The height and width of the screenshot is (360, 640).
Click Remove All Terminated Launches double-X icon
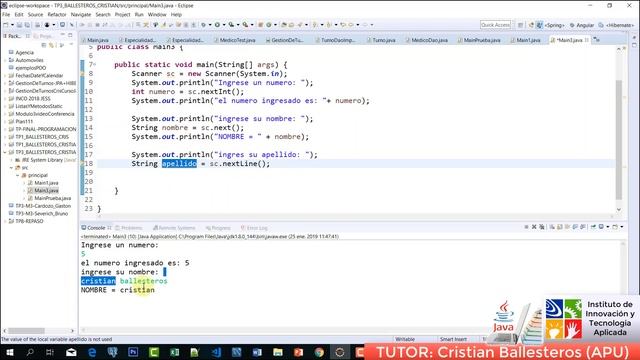[x=542, y=227]
